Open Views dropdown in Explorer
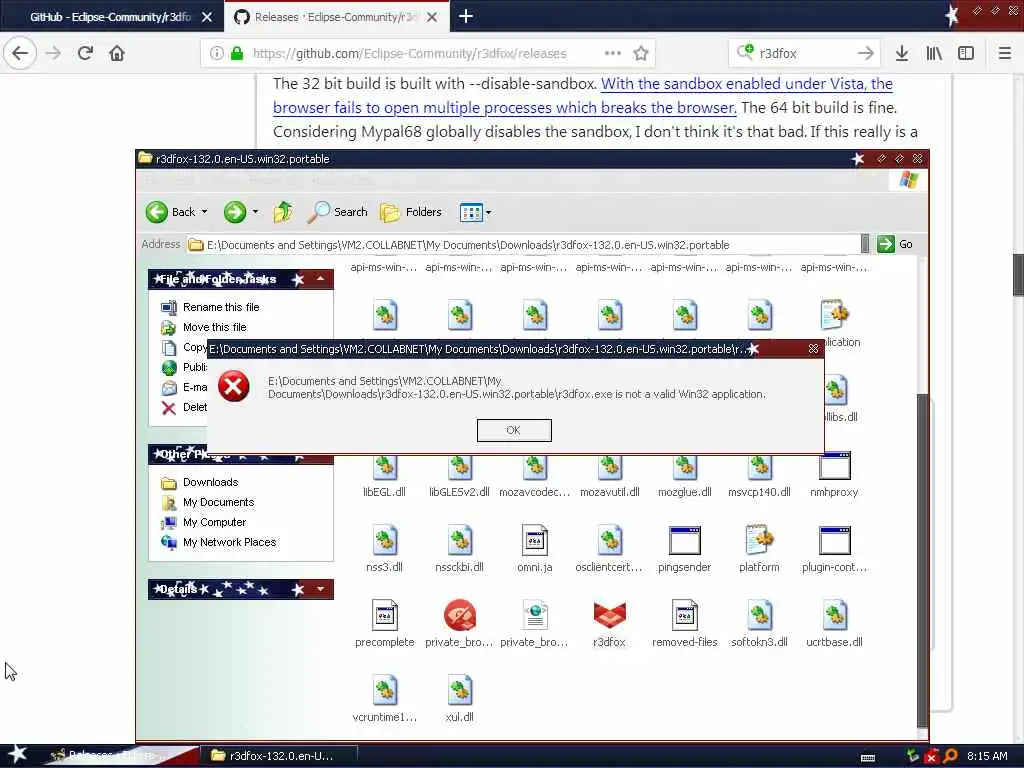The width and height of the screenshot is (1024, 768). tap(475, 212)
